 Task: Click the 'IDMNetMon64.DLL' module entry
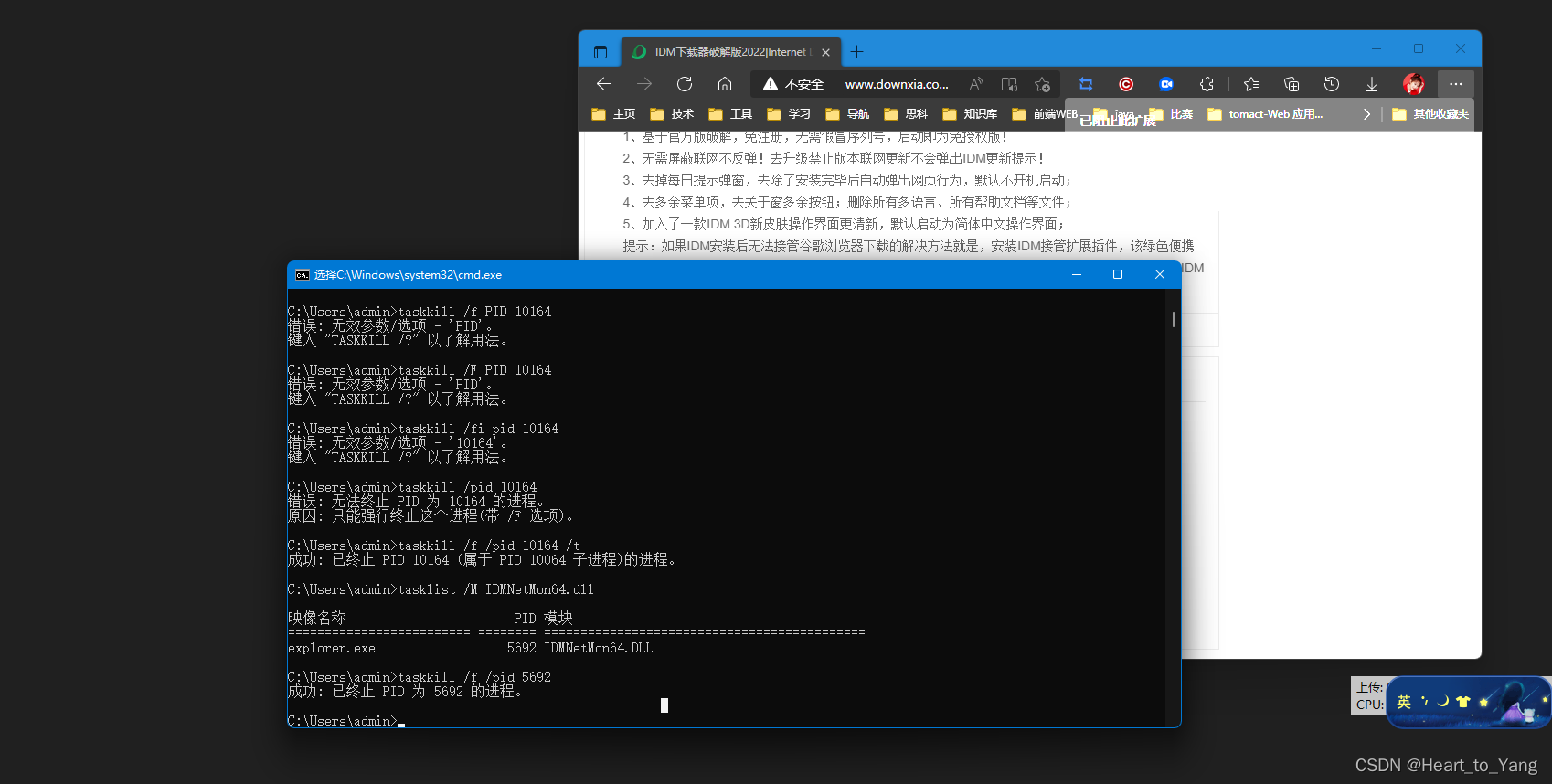[599, 648]
